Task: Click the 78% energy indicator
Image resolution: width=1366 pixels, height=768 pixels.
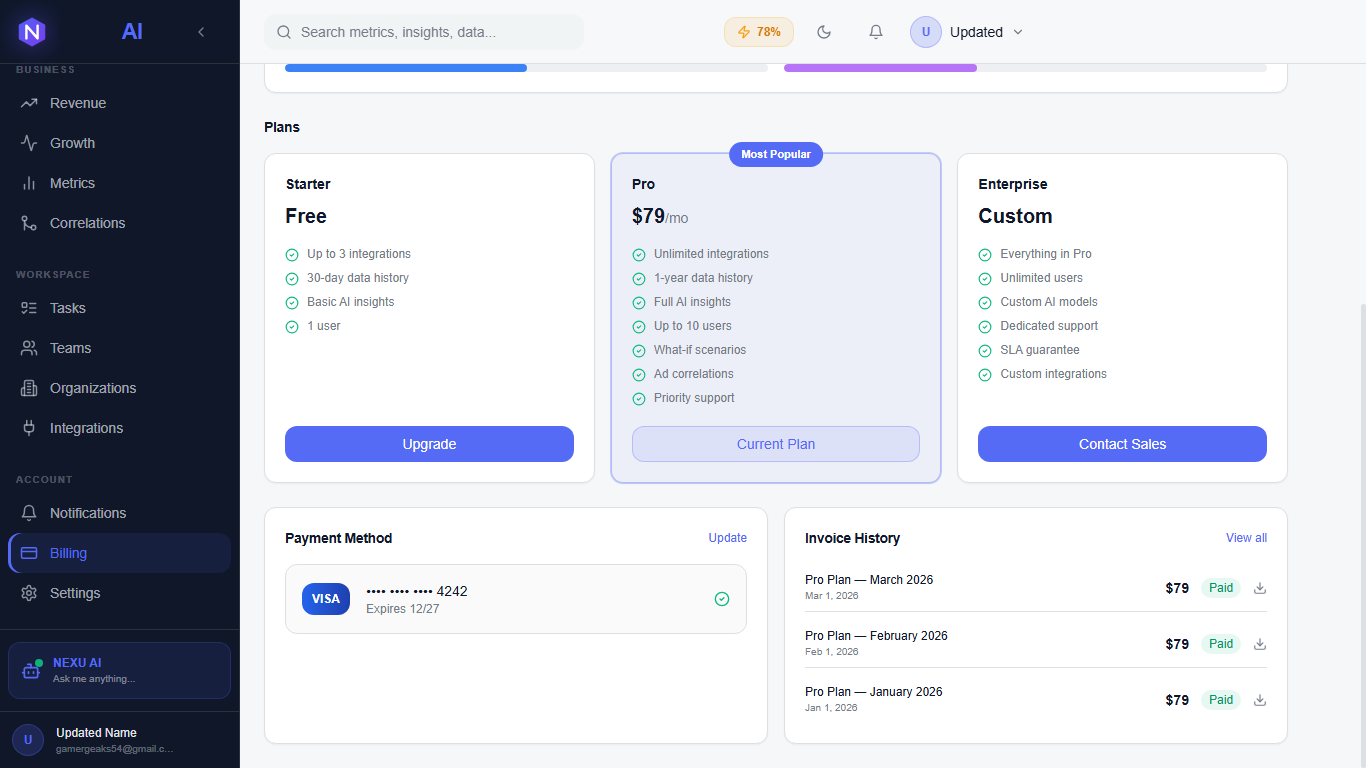Action: [x=758, y=31]
